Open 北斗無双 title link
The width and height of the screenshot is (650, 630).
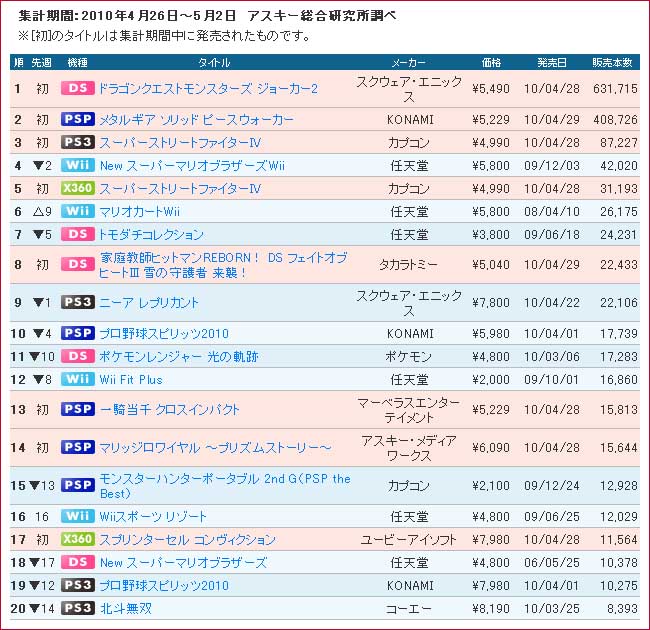(x=126, y=609)
